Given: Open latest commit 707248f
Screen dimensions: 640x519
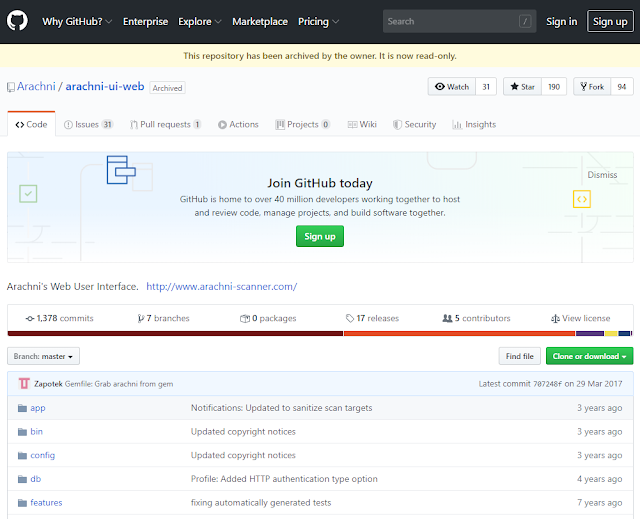Looking at the screenshot, I should (x=547, y=384).
